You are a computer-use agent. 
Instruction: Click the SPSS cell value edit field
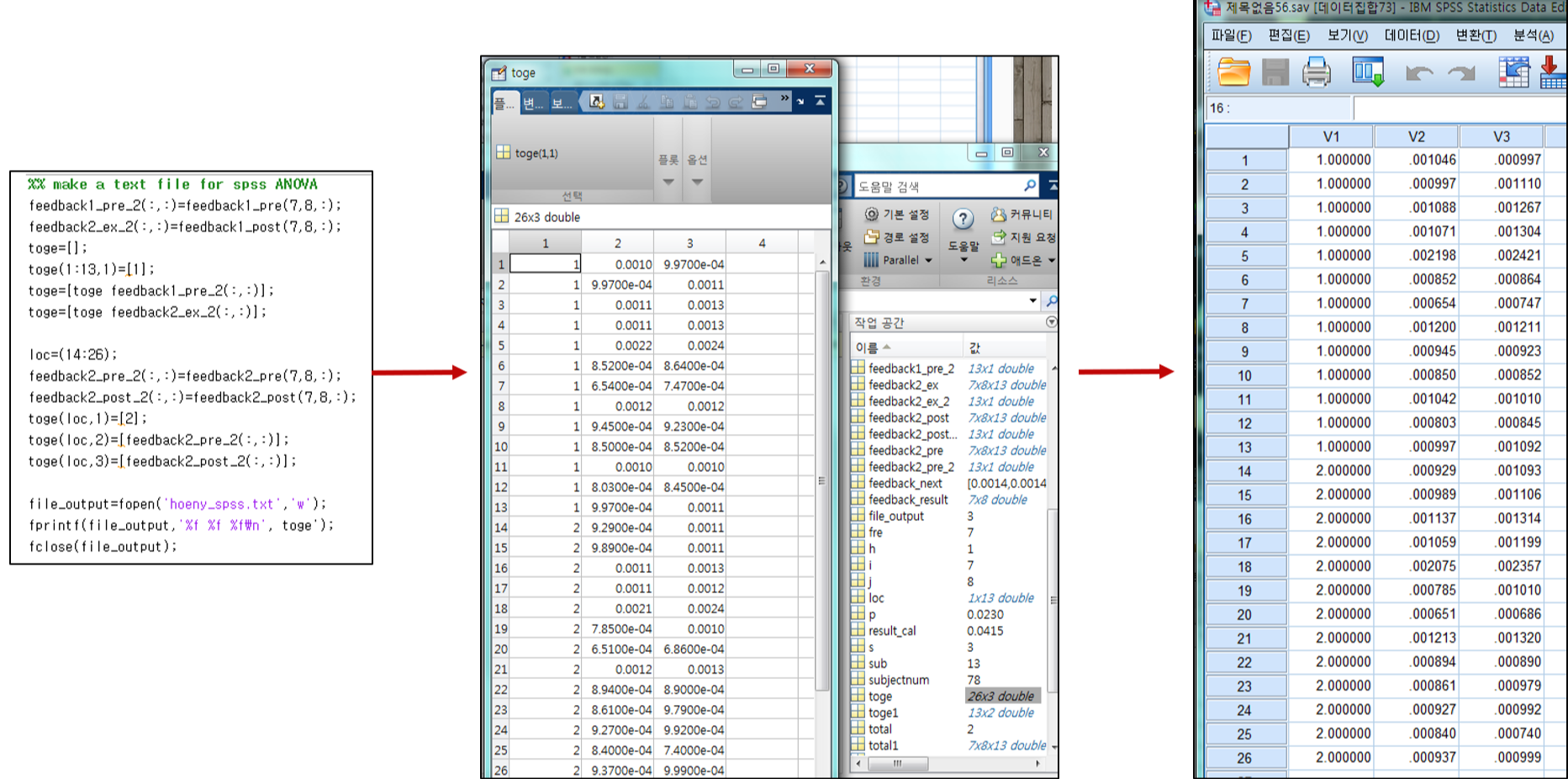1460,109
